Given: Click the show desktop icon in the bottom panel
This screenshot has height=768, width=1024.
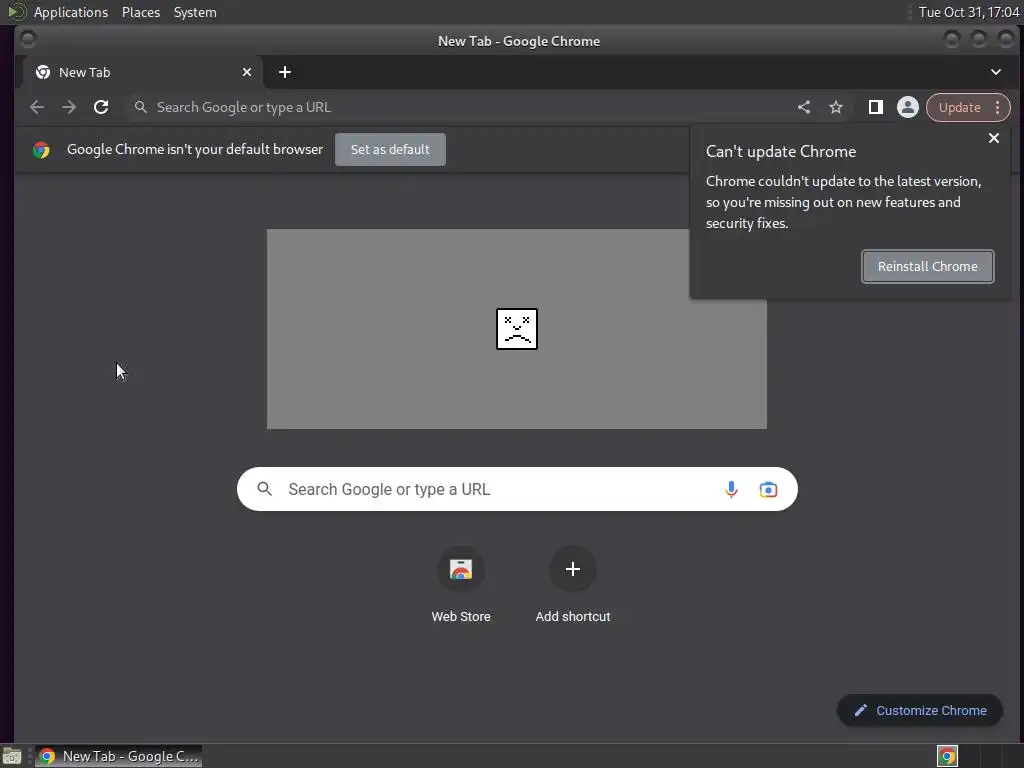Looking at the screenshot, I should [x=12, y=757].
